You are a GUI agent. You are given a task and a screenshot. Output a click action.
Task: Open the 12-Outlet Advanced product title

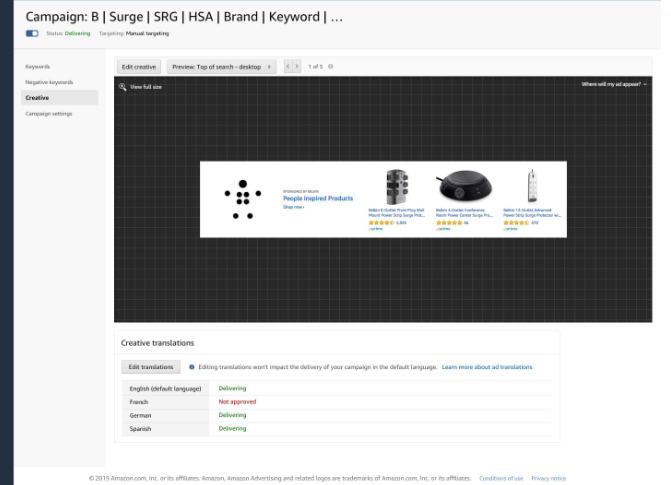pyautogui.click(x=532, y=213)
